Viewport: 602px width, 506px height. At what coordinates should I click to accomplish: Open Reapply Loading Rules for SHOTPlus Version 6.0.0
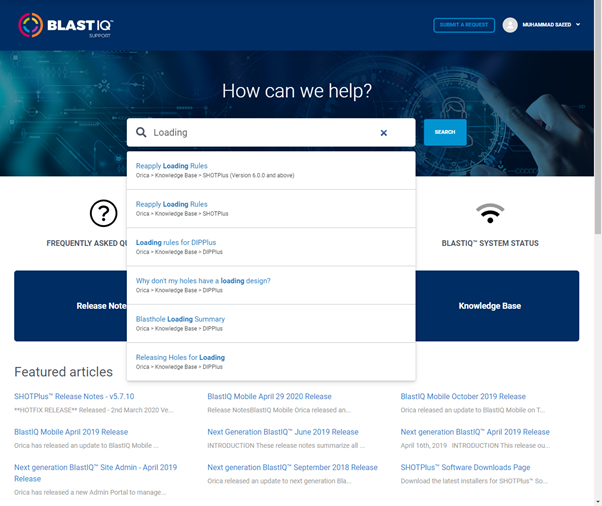coord(271,170)
